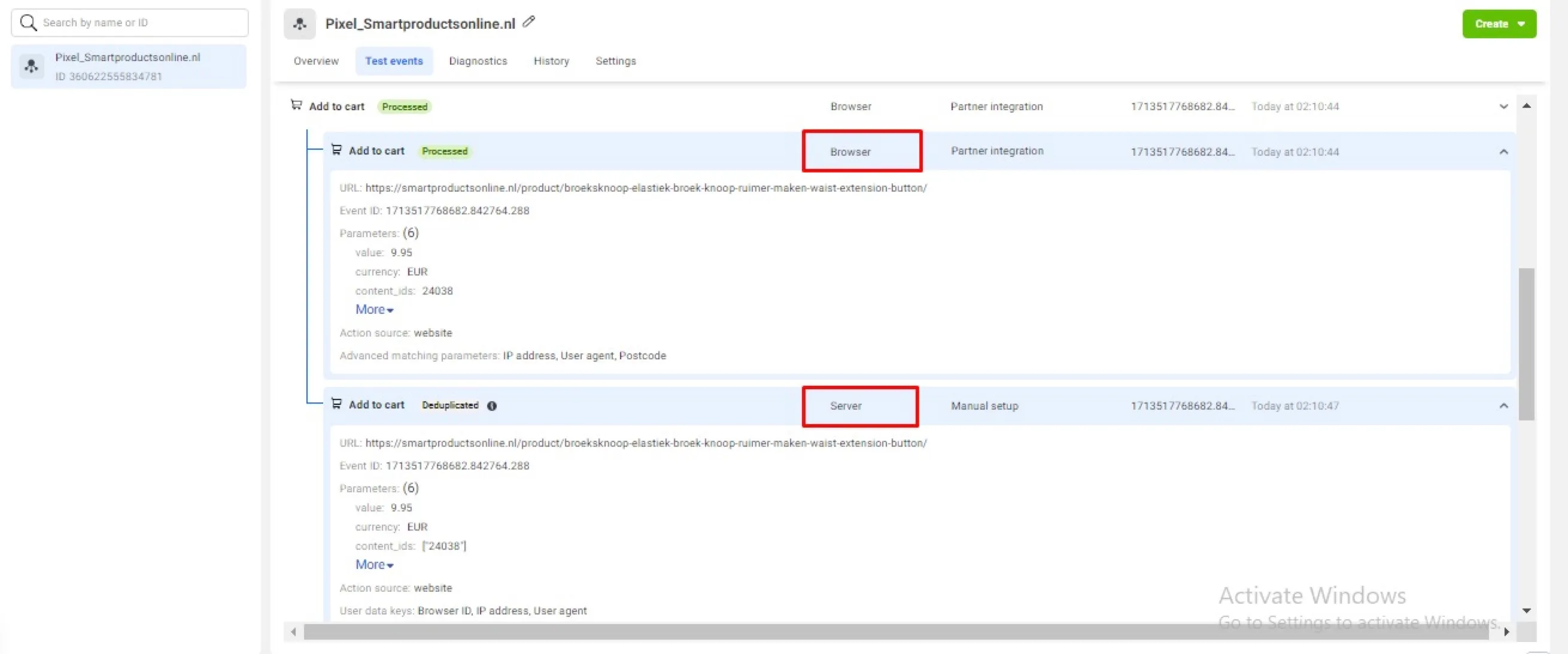Select Pixel_Smartproductsonline.nl in the sidebar list
Viewport: 1568px width, 654px height.
[x=129, y=66]
